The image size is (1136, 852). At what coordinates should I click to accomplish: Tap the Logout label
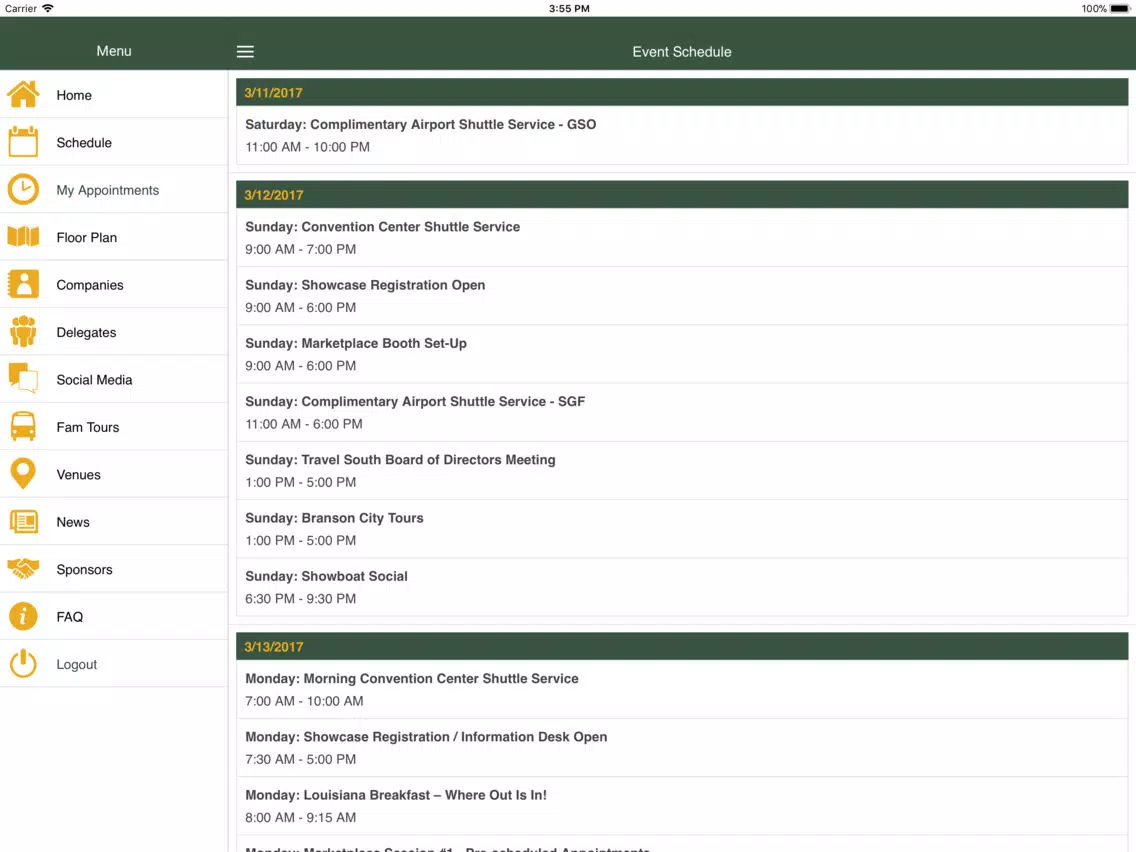76,664
